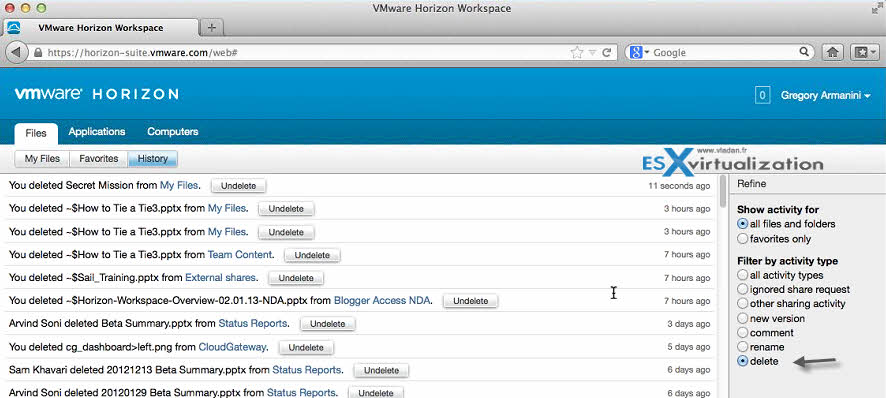Select the delete activity filter
This screenshot has width=886, height=398.
[x=743, y=361]
